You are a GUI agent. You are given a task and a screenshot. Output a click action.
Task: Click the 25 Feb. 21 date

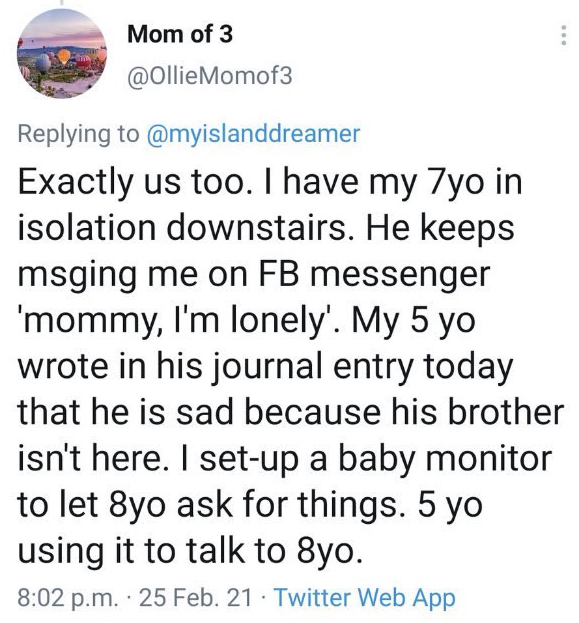coord(196,597)
